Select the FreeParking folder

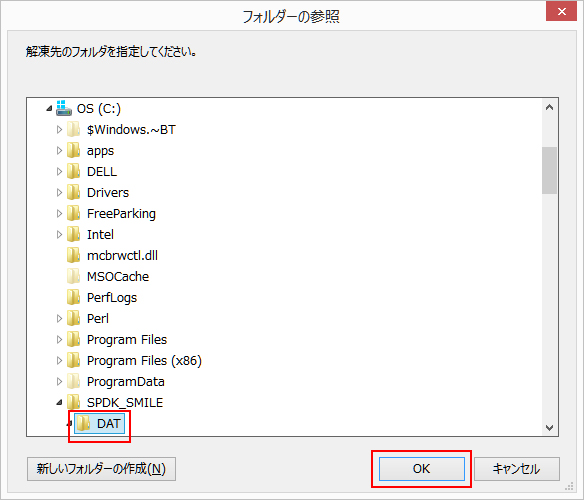(121, 213)
